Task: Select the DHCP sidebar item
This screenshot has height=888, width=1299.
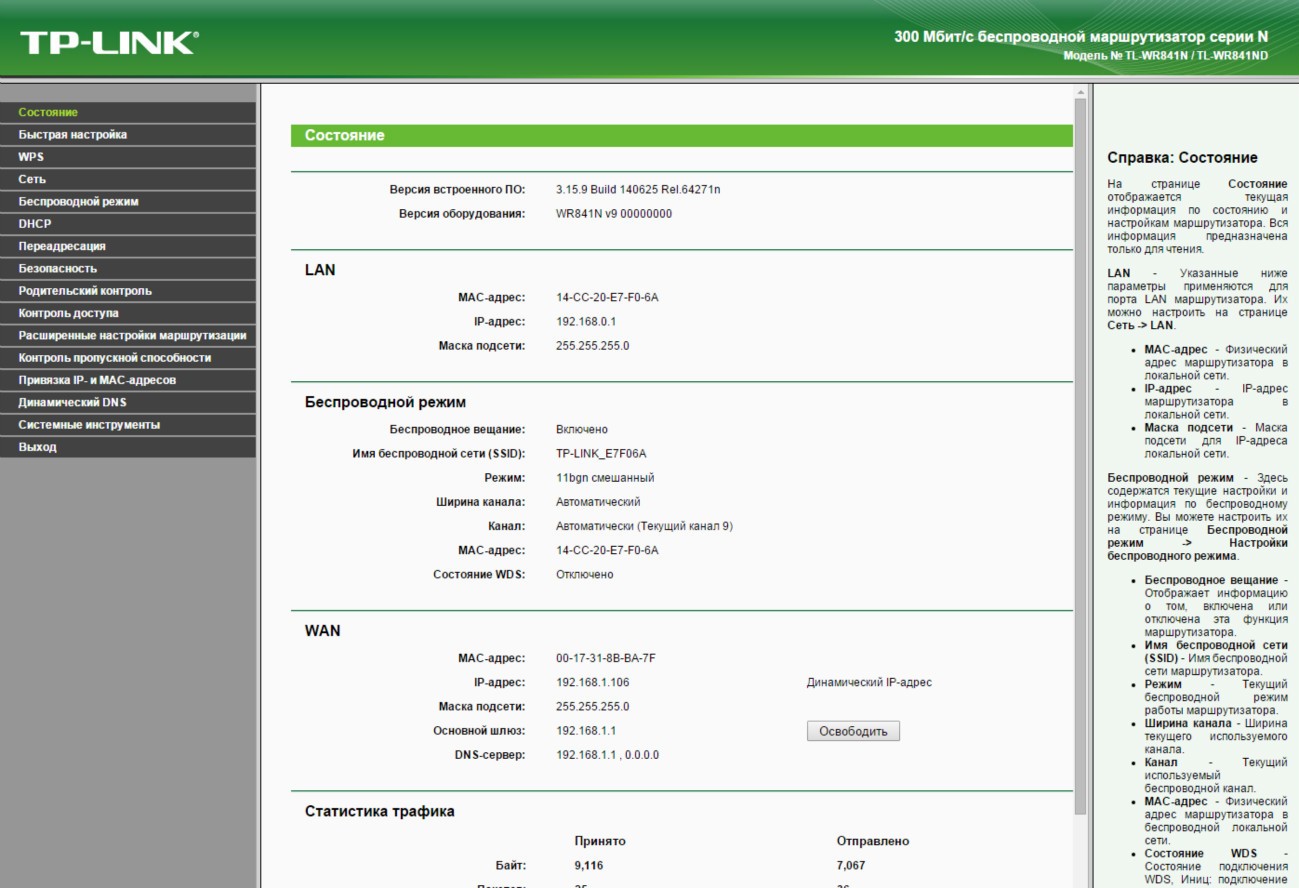Action: click(35, 224)
